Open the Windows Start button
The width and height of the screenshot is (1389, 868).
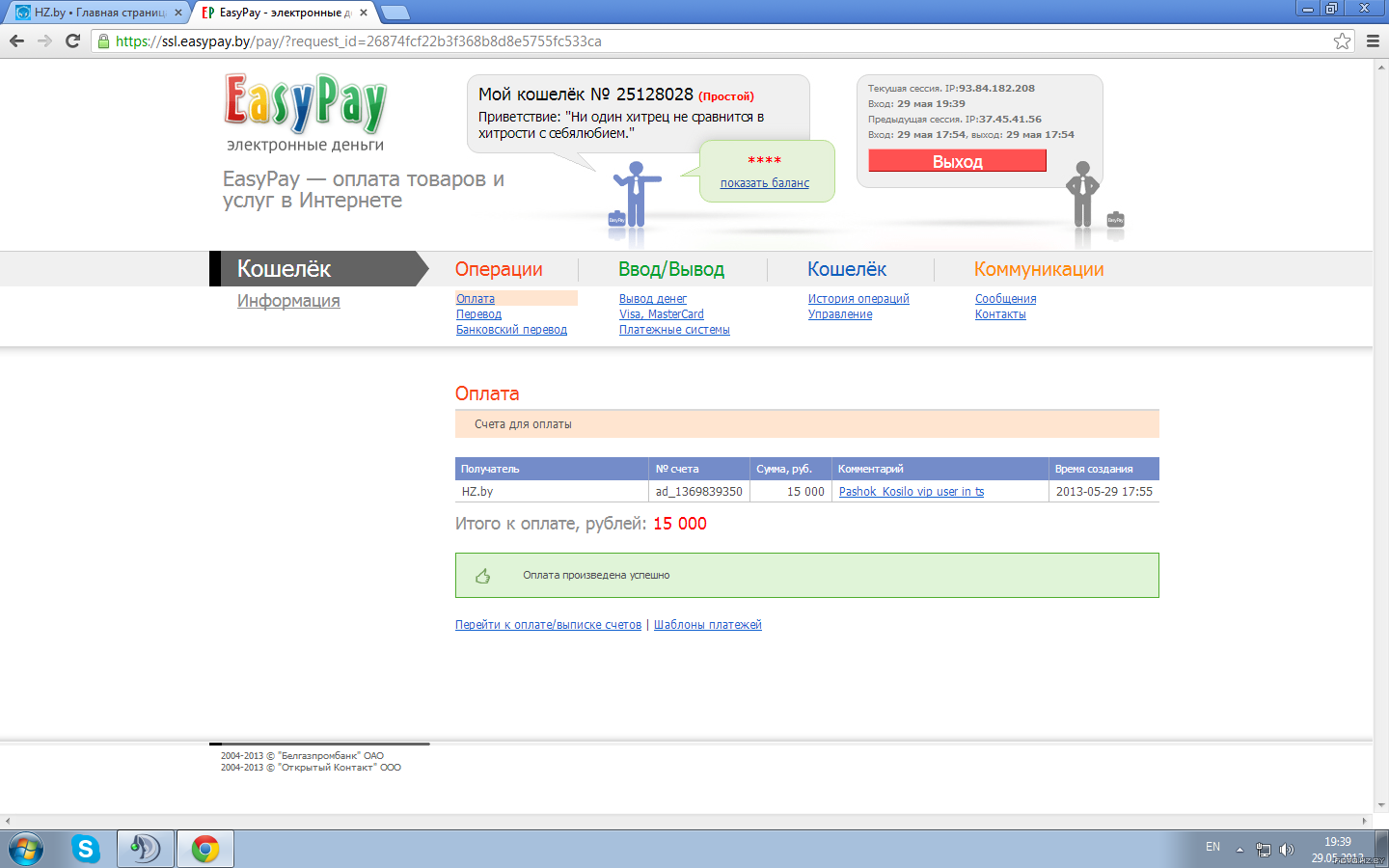(x=25, y=849)
